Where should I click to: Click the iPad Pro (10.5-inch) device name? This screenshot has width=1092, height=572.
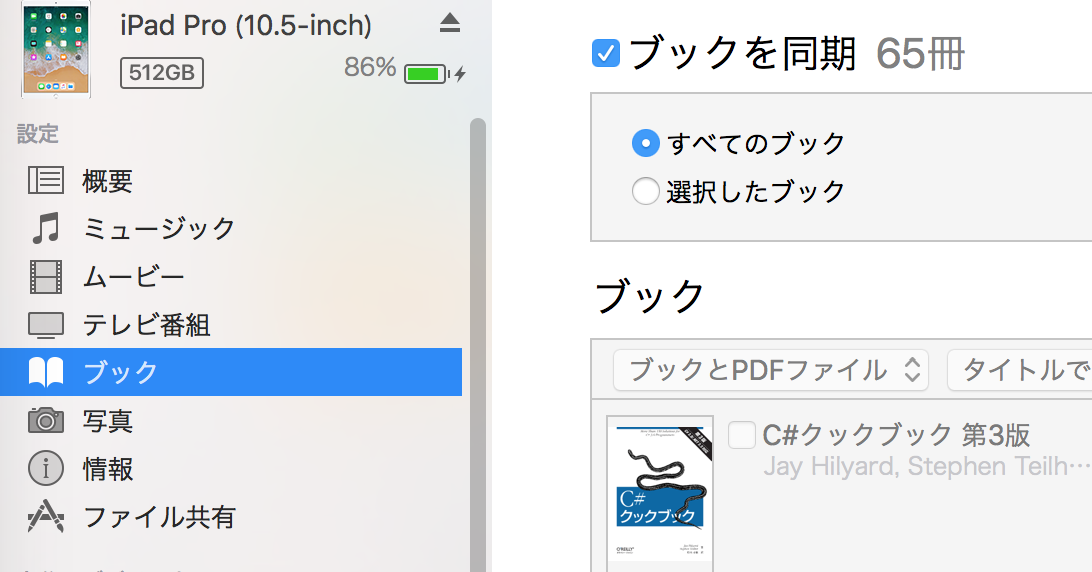(x=246, y=26)
